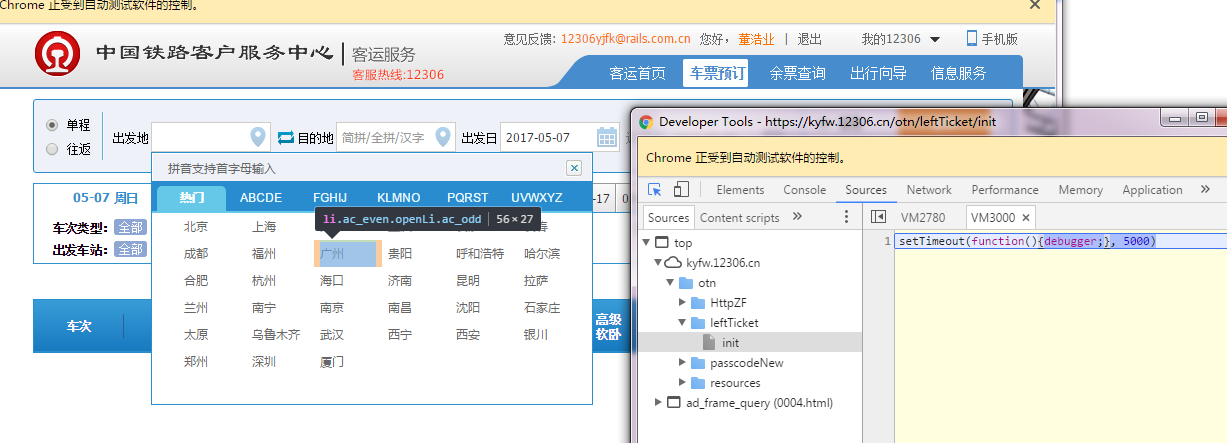Viewport: 1227px width, 443px height.
Task: Expand the passcodeNew folder
Action: 683,363
